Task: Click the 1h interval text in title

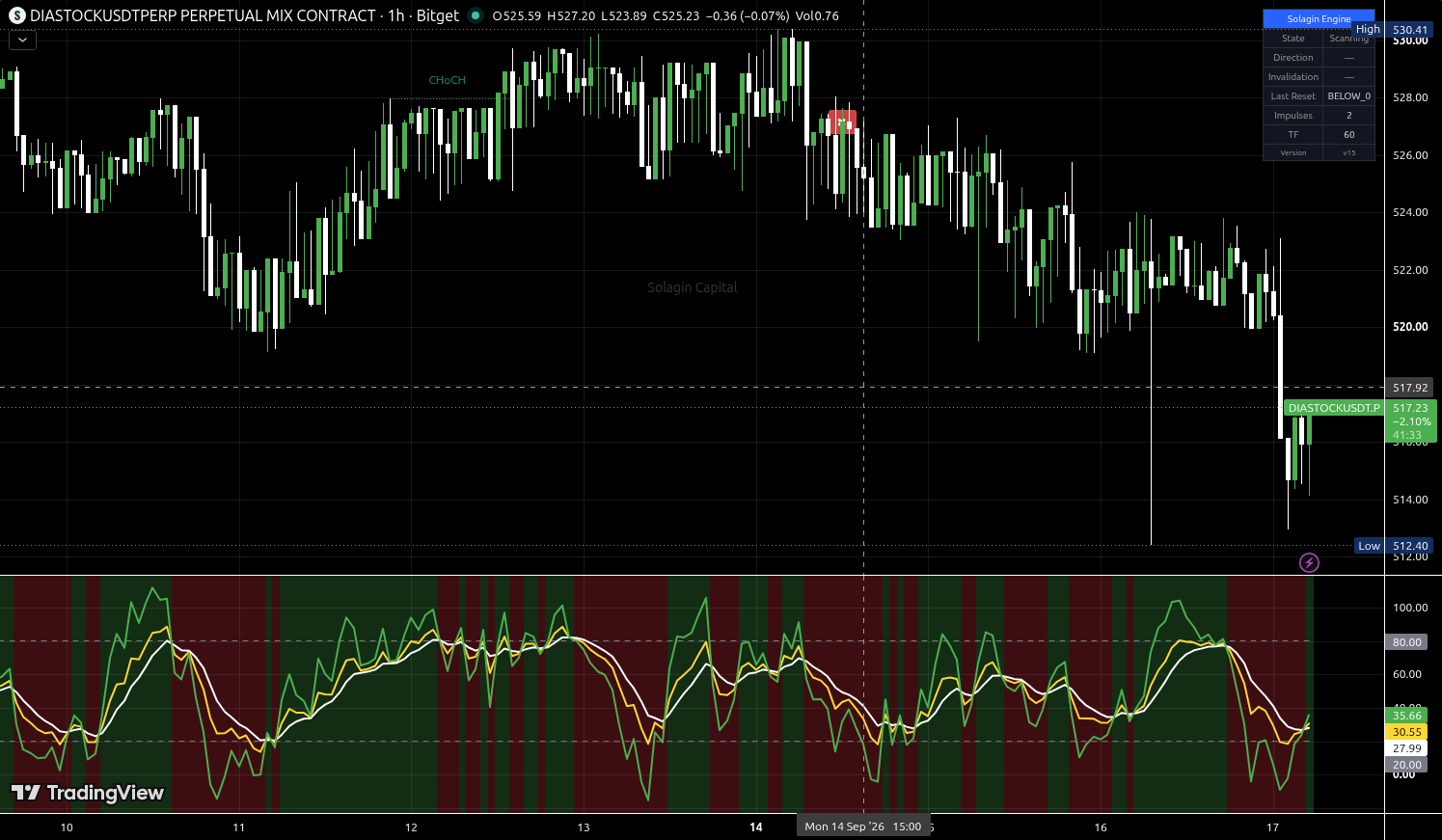Action: (395, 15)
